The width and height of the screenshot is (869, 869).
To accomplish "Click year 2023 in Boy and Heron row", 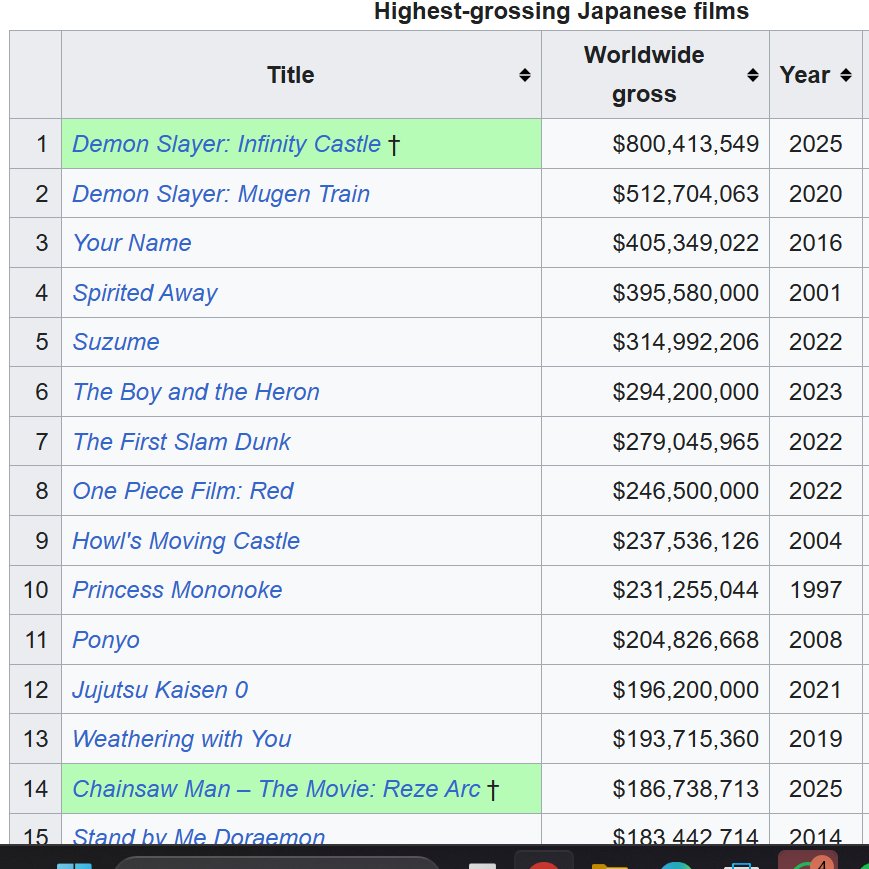I will [815, 392].
